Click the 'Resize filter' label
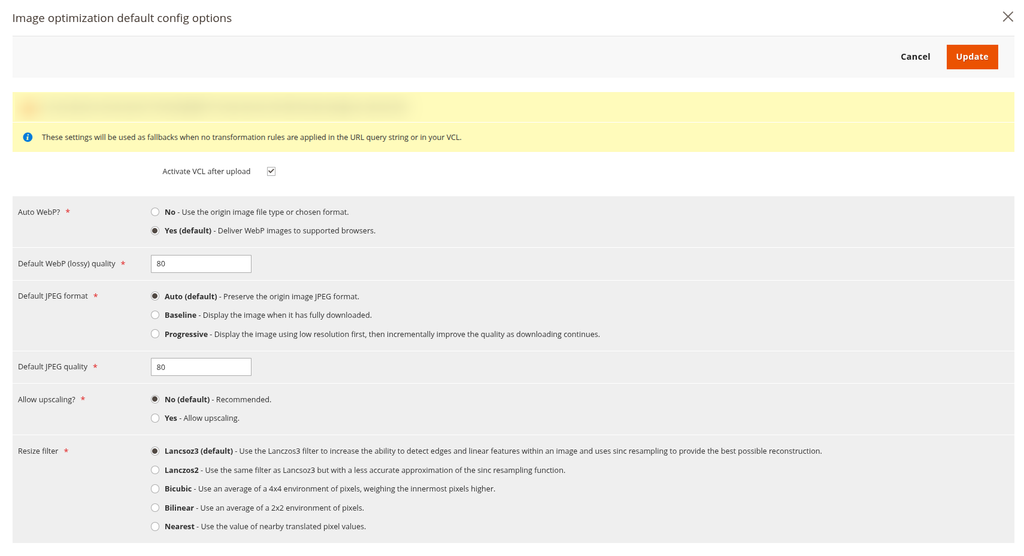Screen dimensions: 1024x556 (x=38, y=451)
